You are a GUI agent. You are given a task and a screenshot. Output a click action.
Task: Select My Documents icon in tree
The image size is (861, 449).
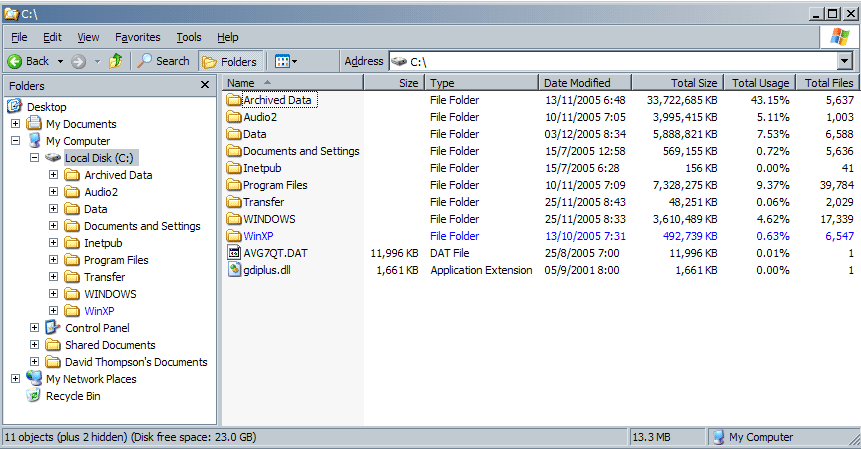(x=34, y=124)
